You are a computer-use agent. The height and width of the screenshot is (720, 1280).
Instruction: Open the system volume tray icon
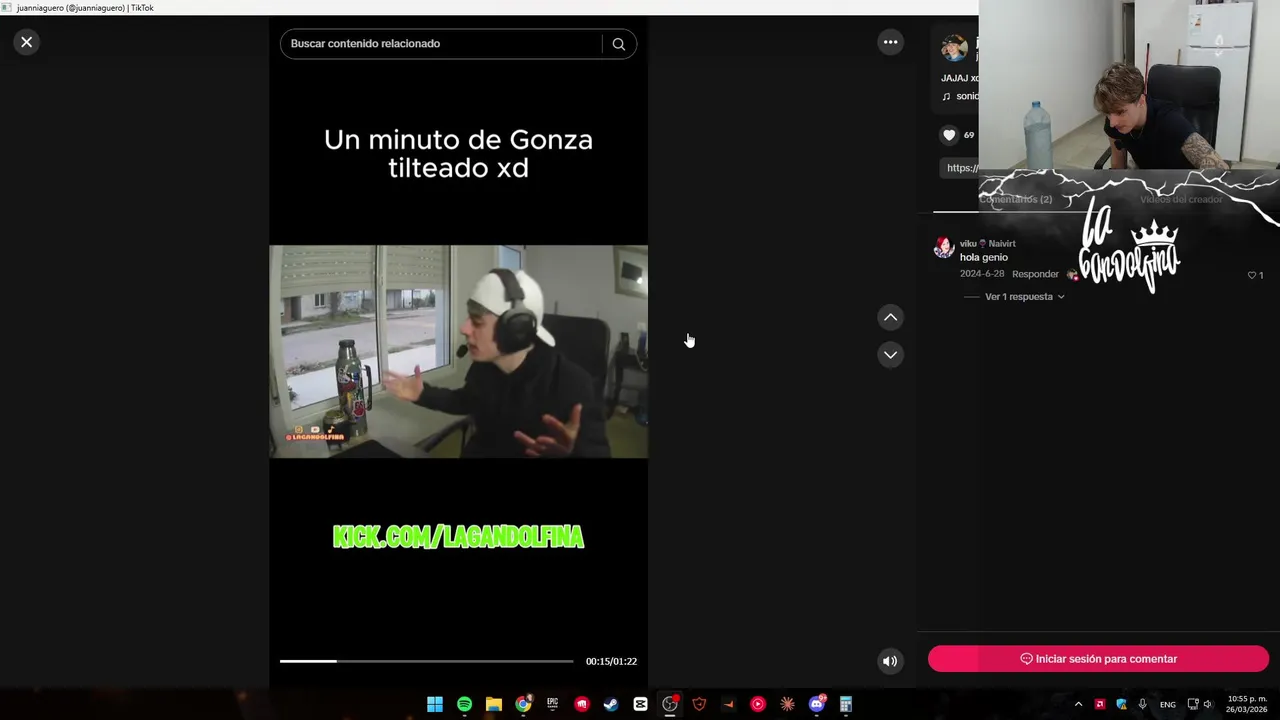click(x=1208, y=704)
